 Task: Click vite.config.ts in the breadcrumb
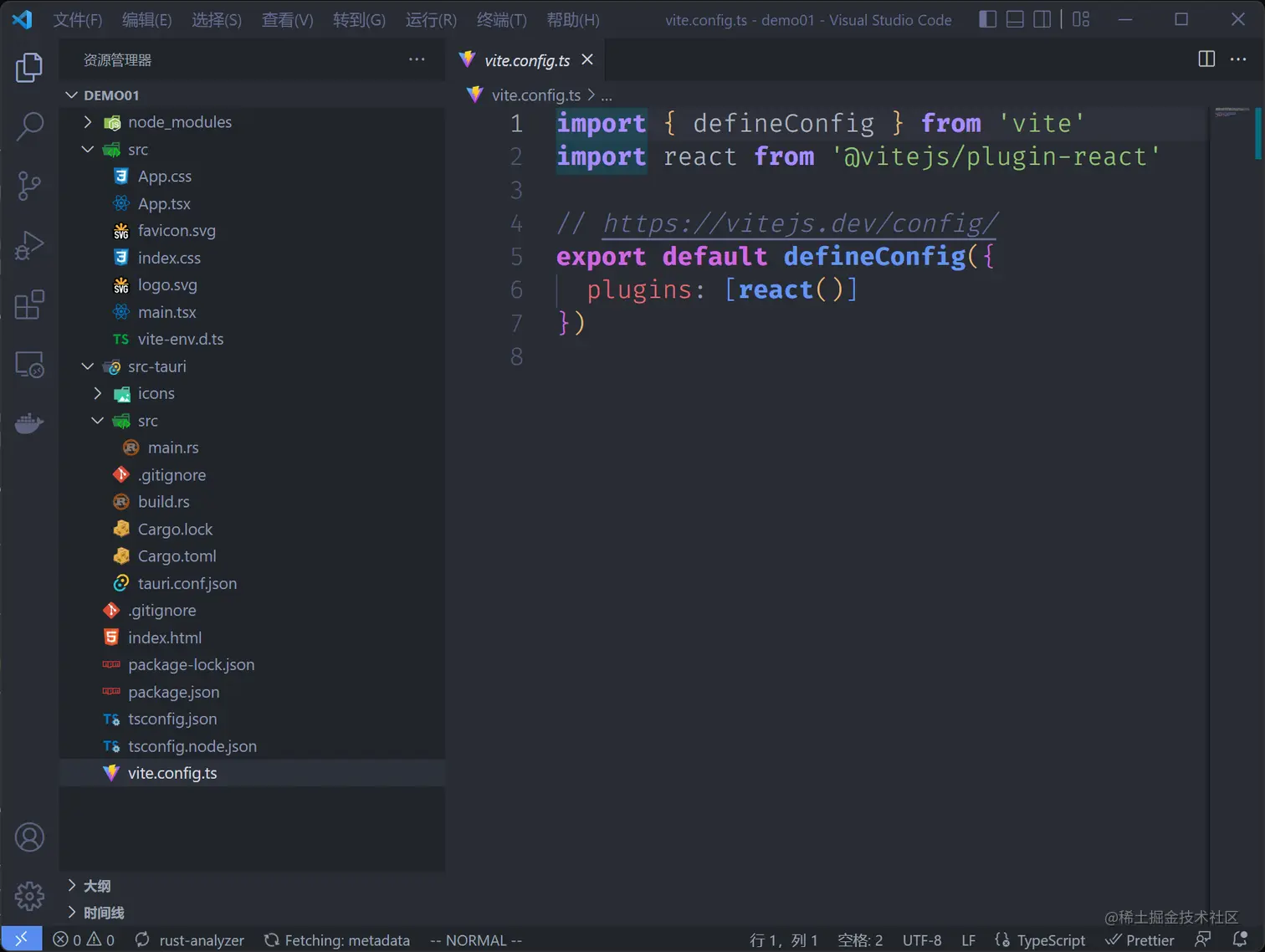(x=536, y=95)
